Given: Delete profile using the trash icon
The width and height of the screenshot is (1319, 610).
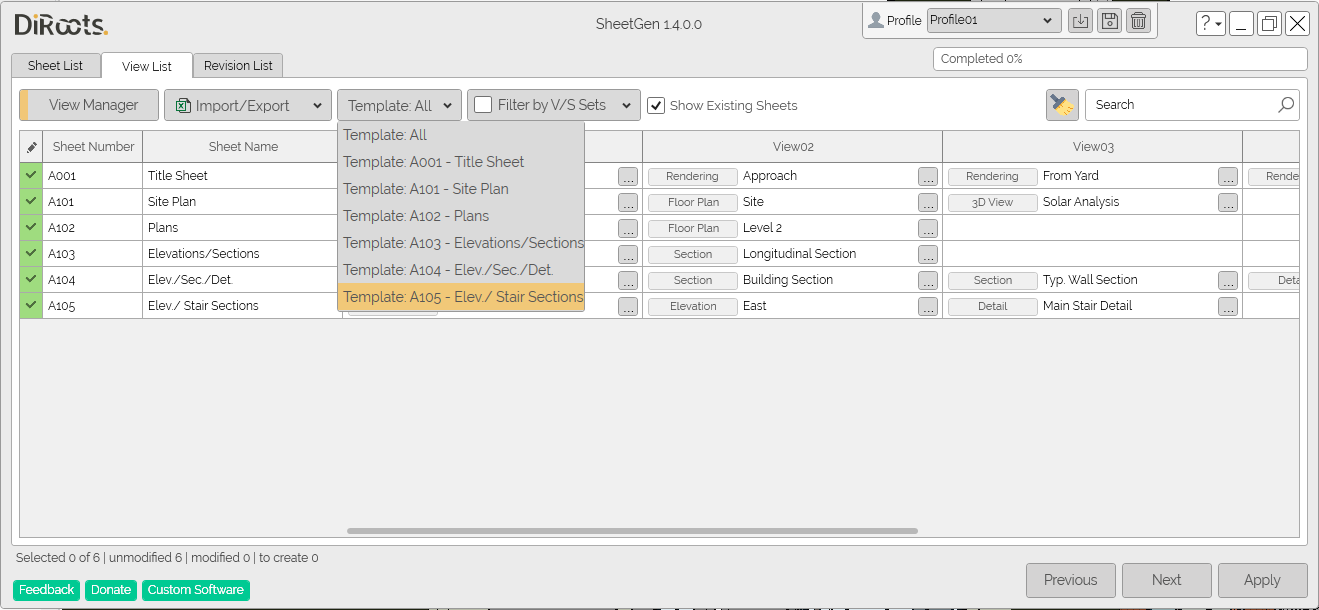Looking at the screenshot, I should [x=1138, y=21].
